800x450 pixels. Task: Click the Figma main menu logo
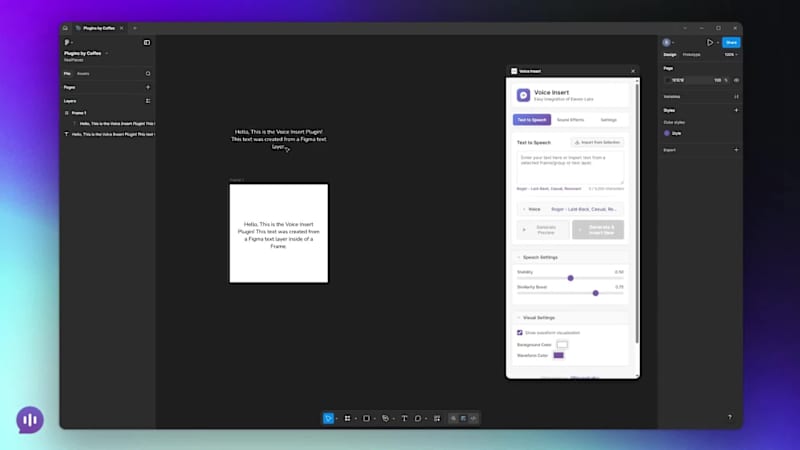coord(67,42)
